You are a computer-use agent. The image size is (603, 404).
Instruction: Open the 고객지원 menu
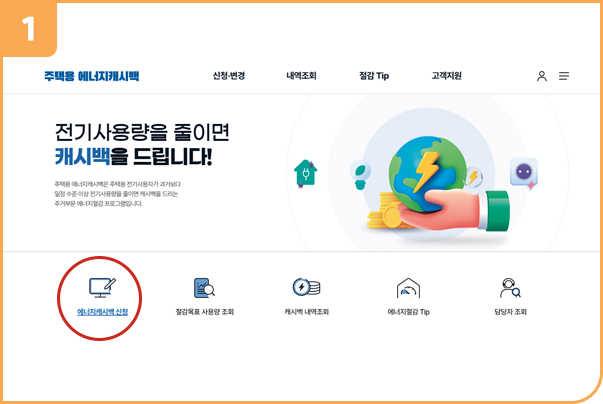(x=446, y=76)
